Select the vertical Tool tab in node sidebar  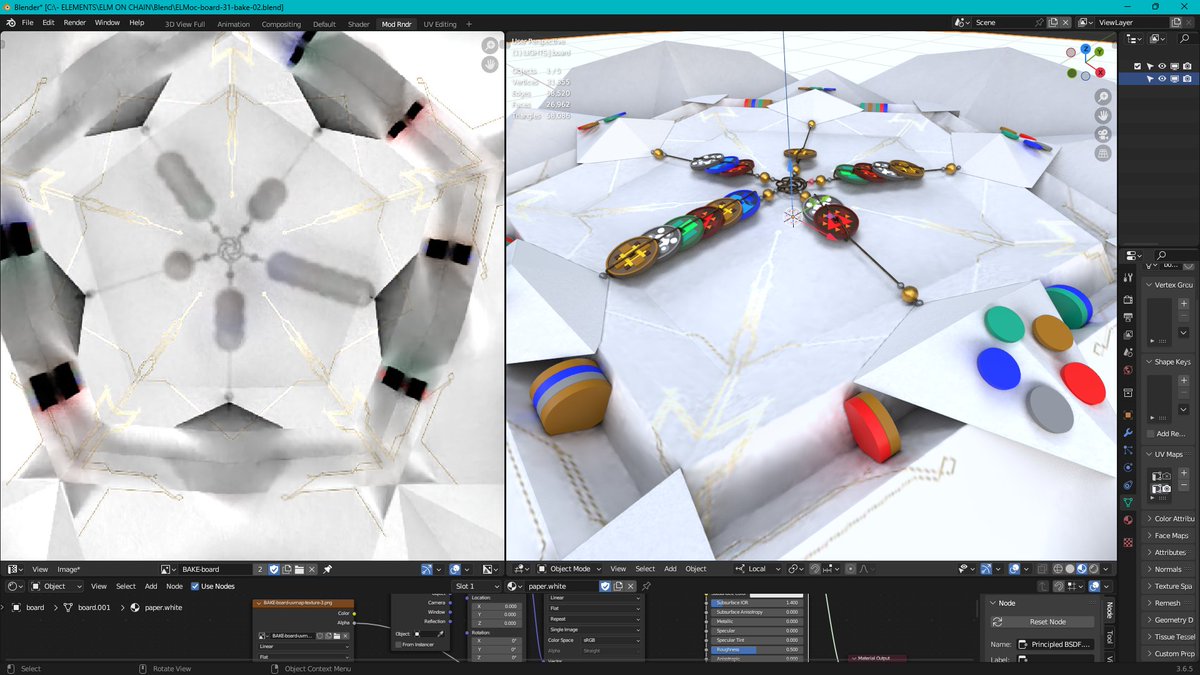pyautogui.click(x=1110, y=637)
